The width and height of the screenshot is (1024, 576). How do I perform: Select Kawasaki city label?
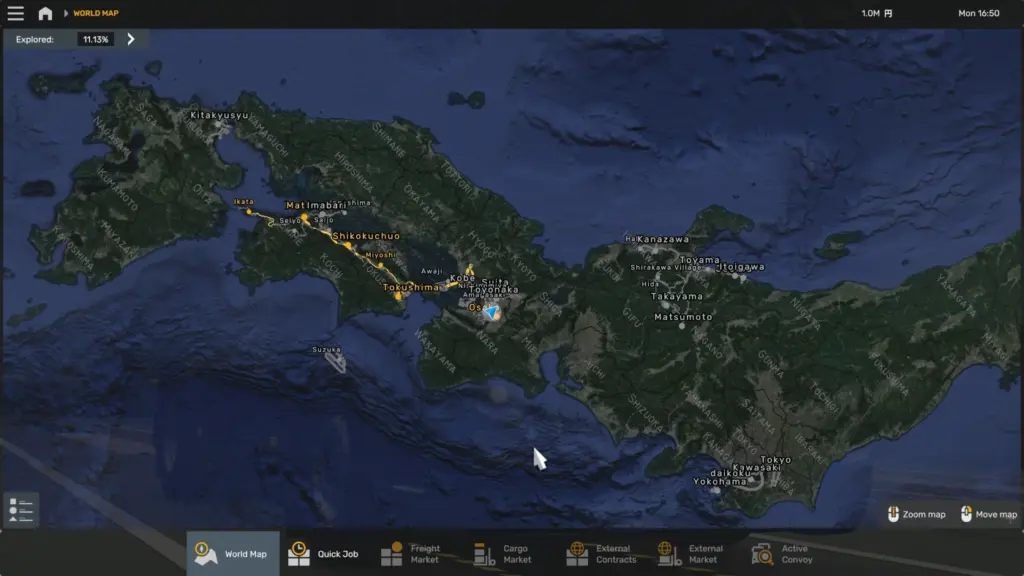tap(756, 467)
